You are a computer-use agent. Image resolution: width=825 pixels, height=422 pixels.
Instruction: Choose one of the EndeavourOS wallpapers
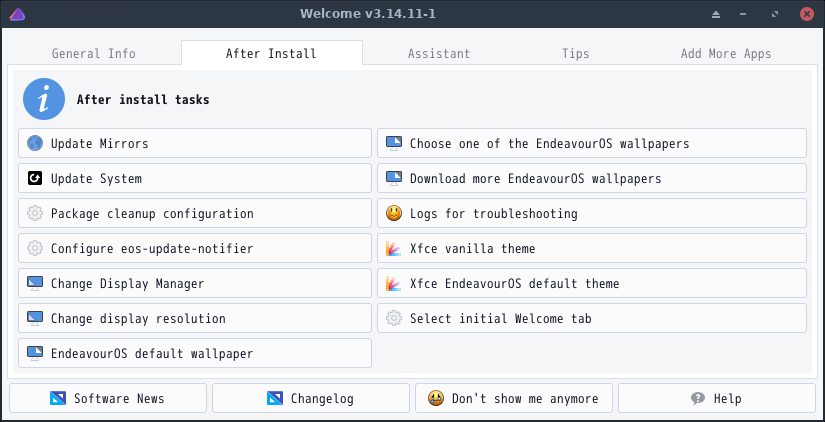(592, 143)
